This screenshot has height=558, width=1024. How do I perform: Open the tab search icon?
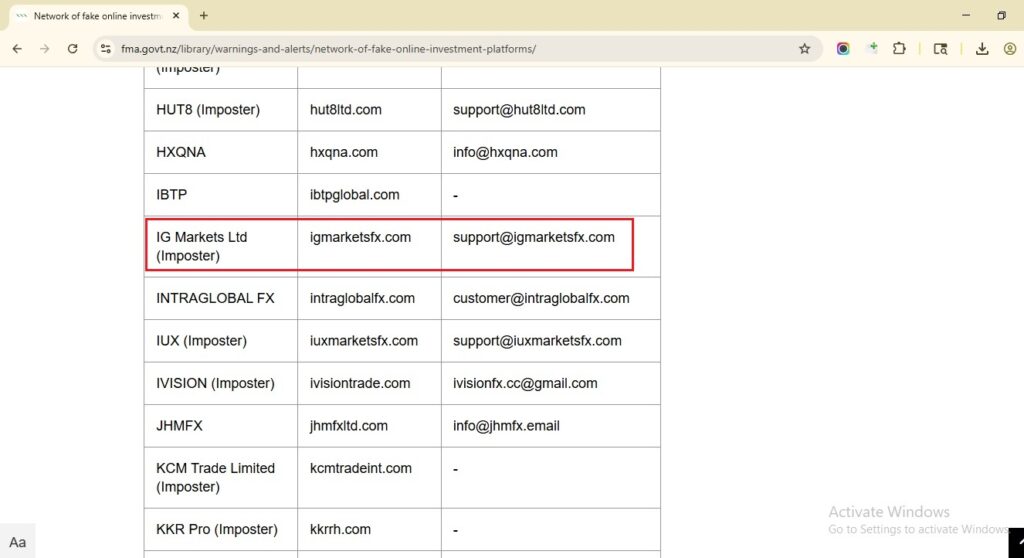[x=940, y=49]
